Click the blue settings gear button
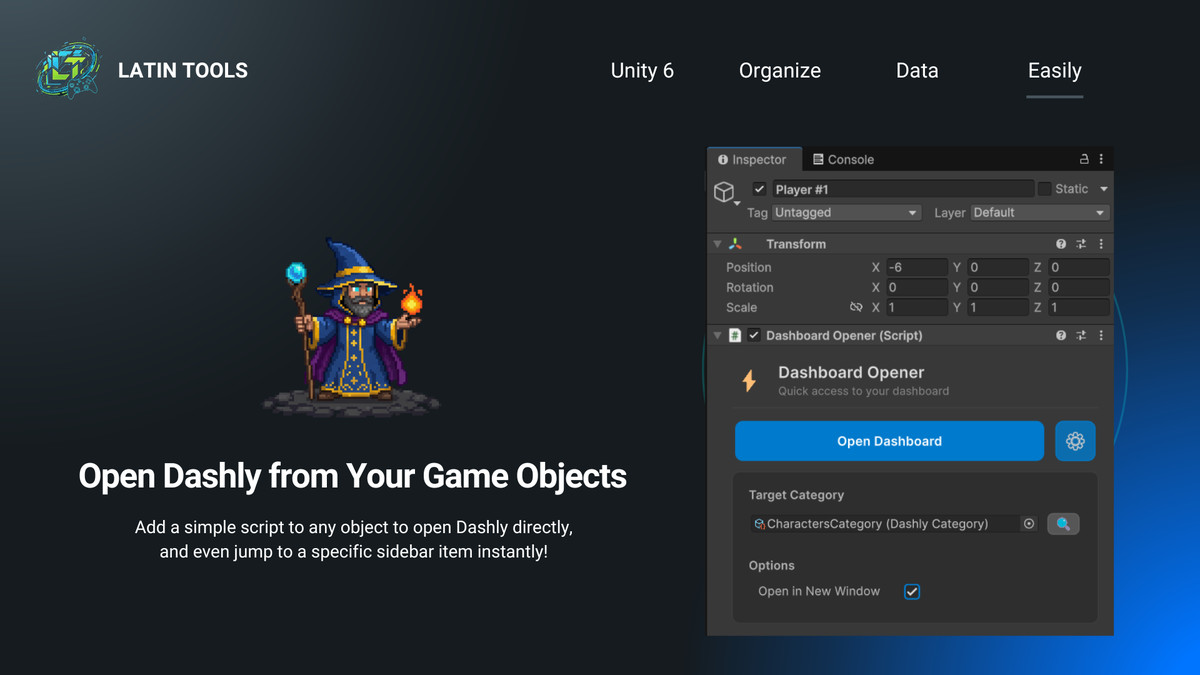The image size is (1200, 675). click(x=1075, y=441)
